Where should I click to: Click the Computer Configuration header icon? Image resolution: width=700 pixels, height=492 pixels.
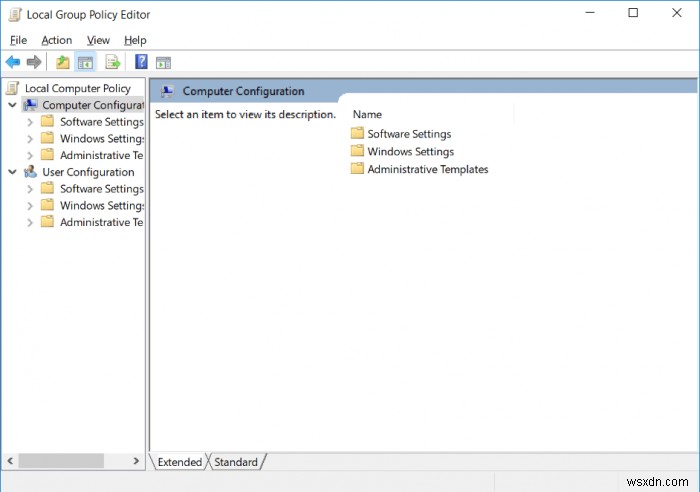[x=167, y=91]
